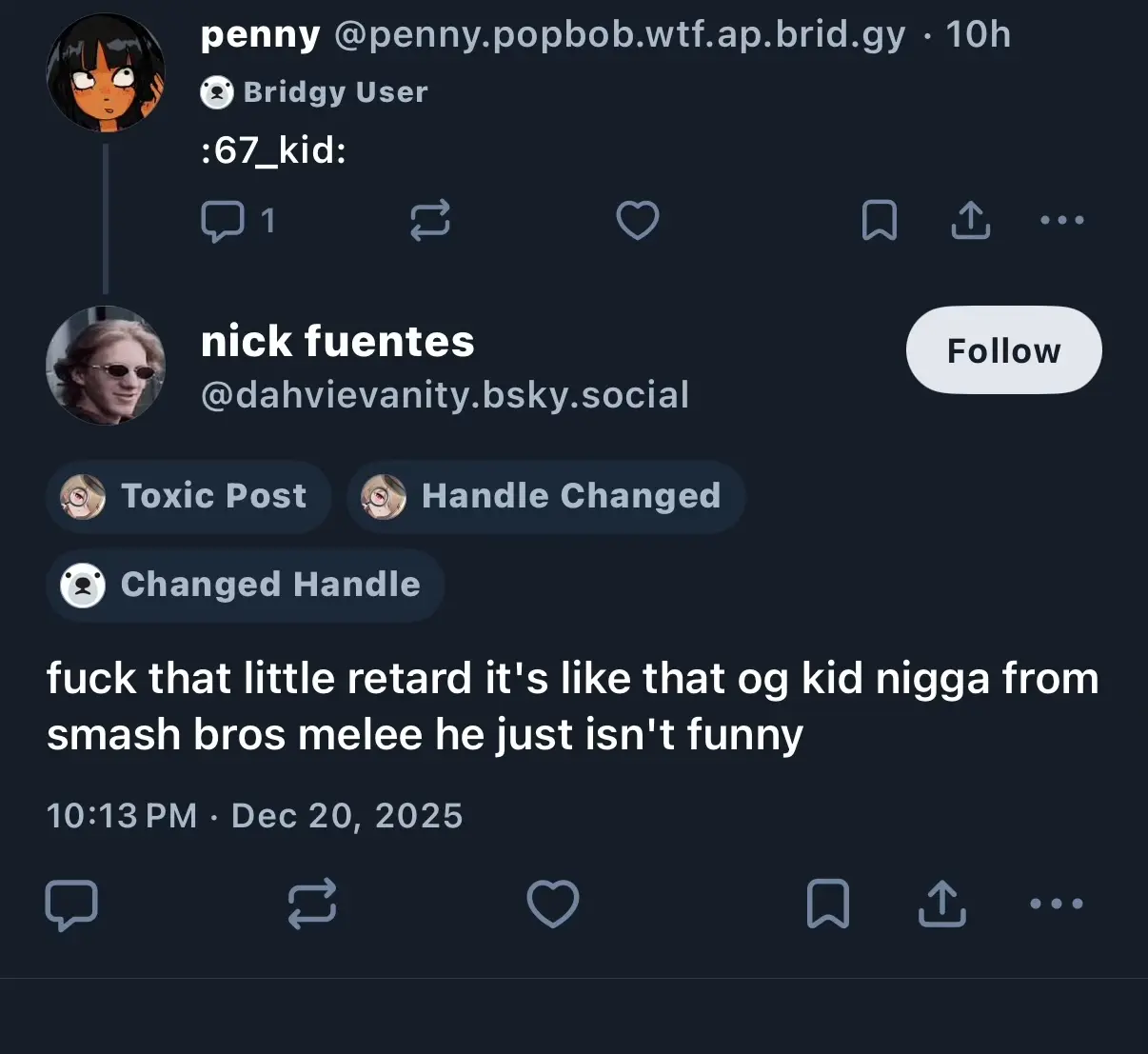Image resolution: width=1148 pixels, height=1054 pixels.
Task: Bookmark penny's post
Action: pyautogui.click(x=879, y=221)
